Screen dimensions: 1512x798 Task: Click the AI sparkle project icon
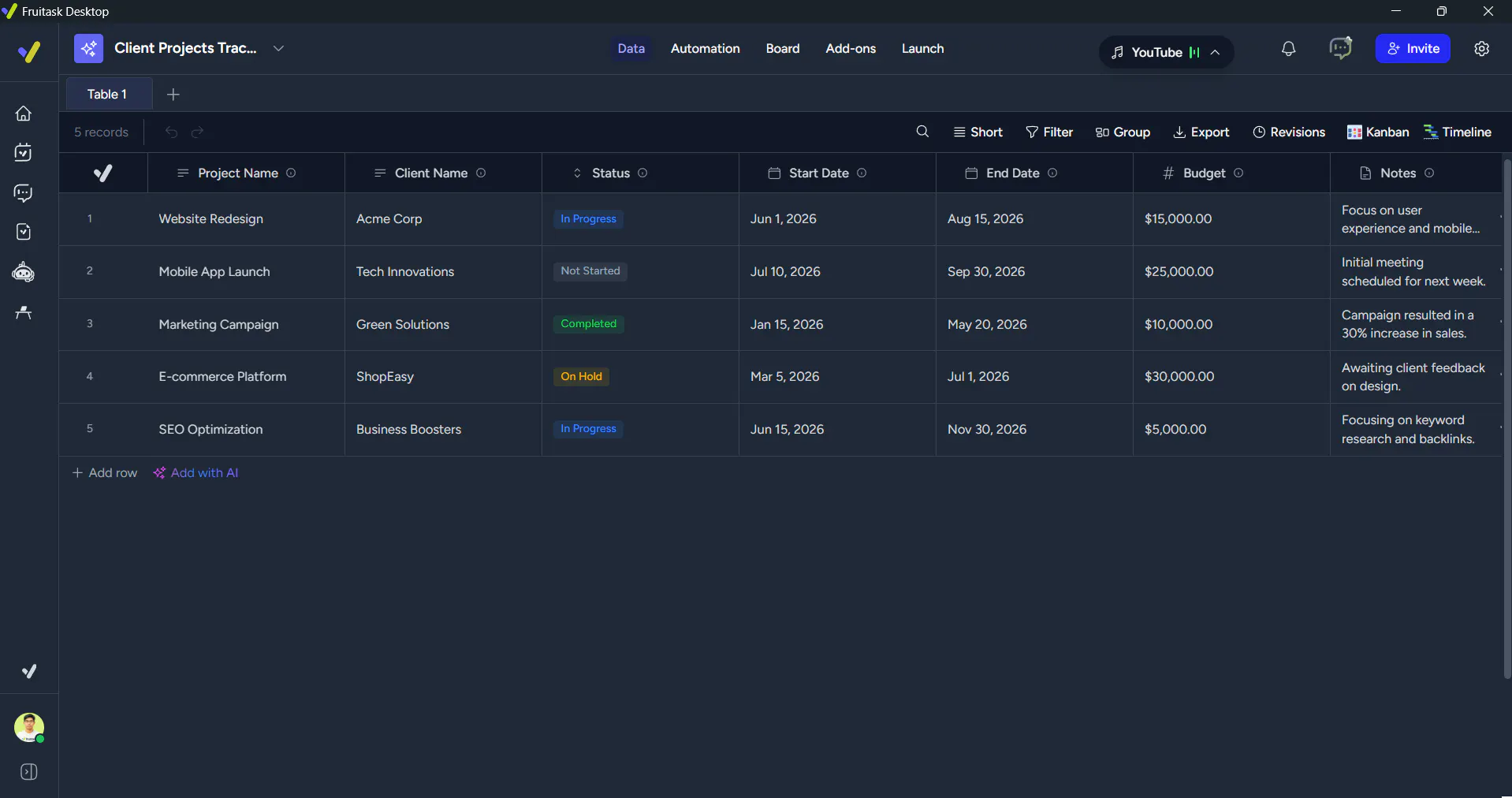pos(89,48)
